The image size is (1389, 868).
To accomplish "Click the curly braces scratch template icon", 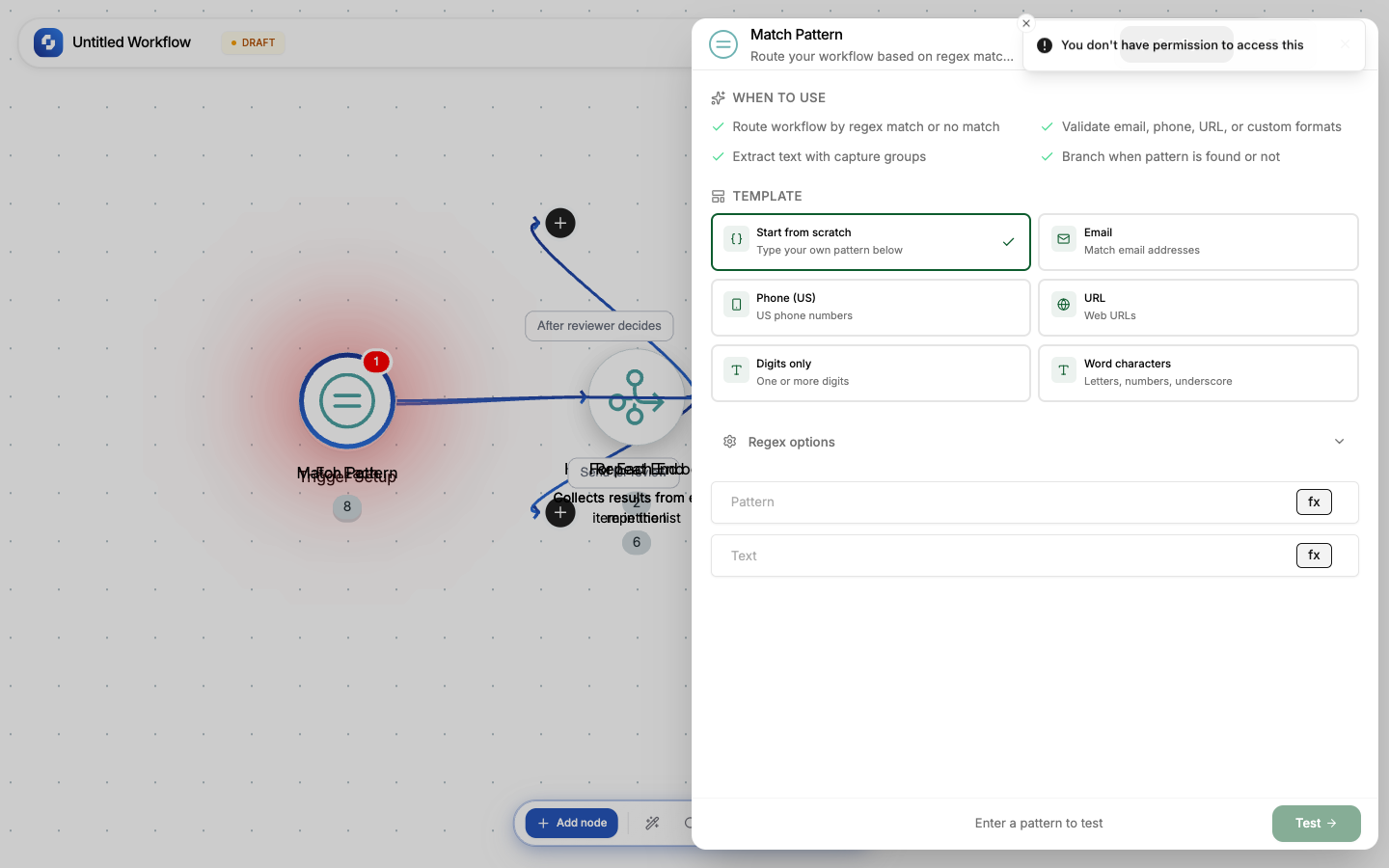I will pyautogui.click(x=736, y=239).
